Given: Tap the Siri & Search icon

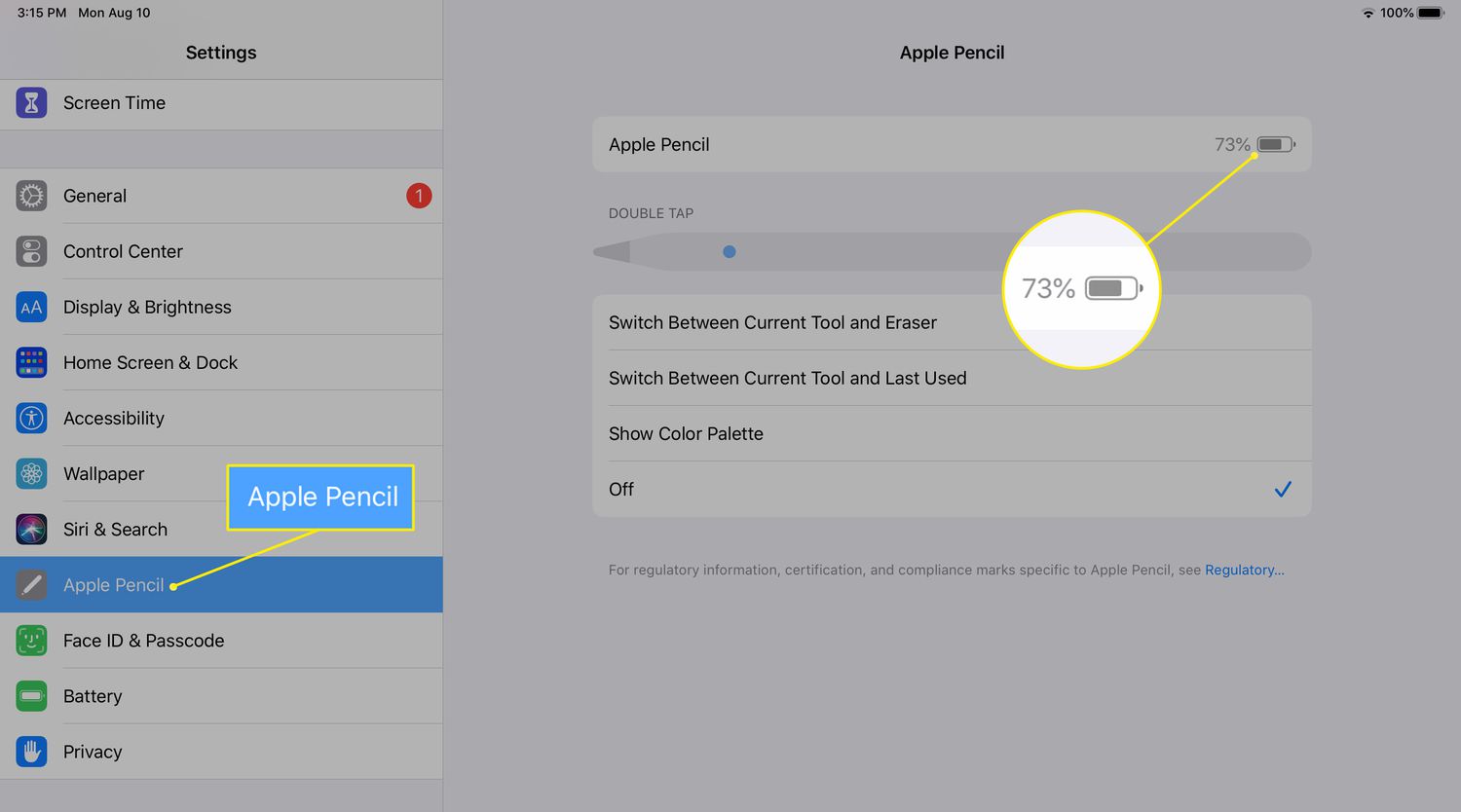Looking at the screenshot, I should tap(31, 529).
